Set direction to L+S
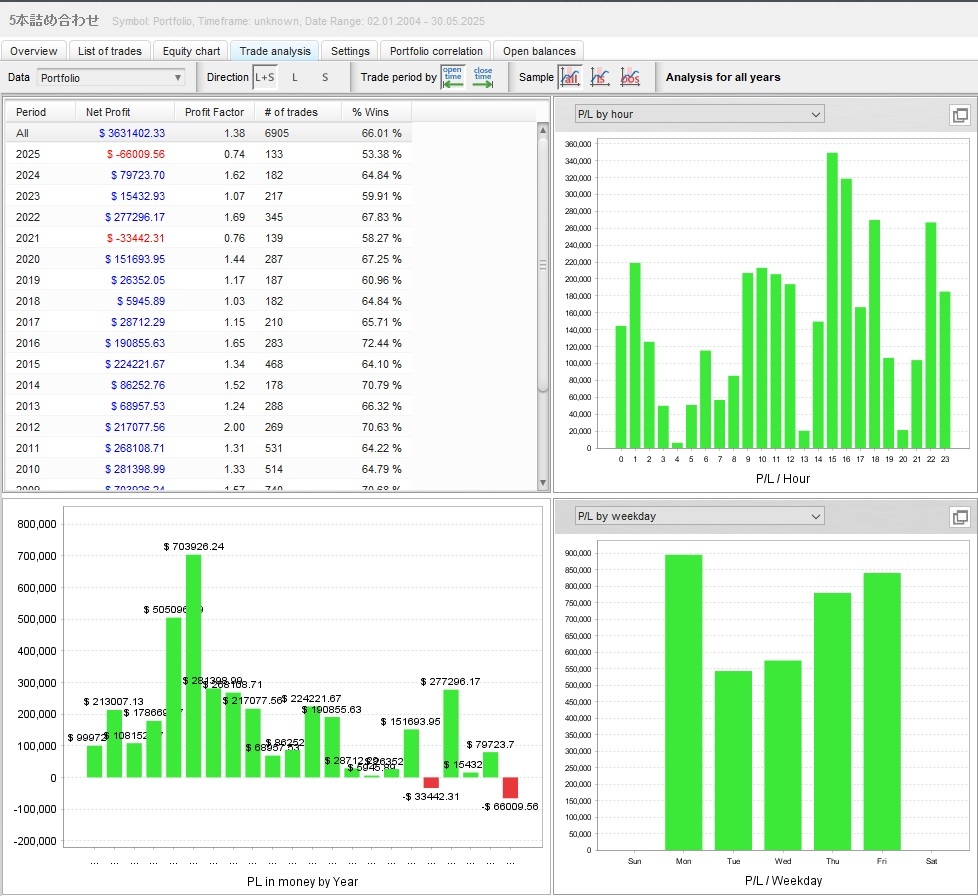 [264, 77]
